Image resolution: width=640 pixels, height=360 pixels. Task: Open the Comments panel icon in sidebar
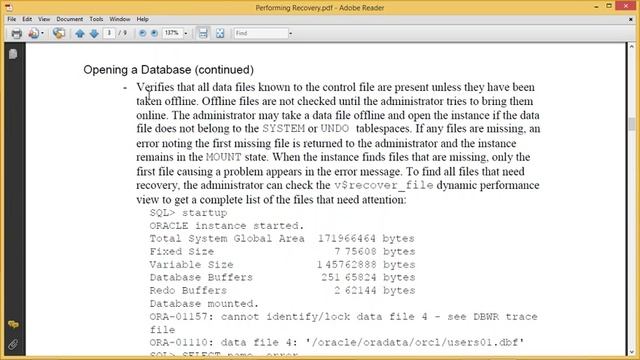13,324
